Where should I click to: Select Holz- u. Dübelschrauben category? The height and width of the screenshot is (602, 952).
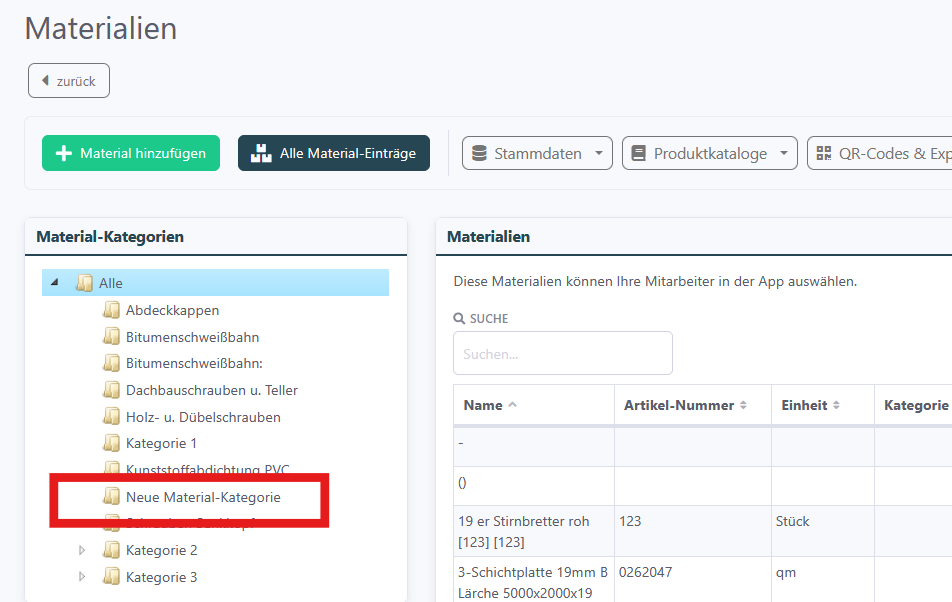203,417
